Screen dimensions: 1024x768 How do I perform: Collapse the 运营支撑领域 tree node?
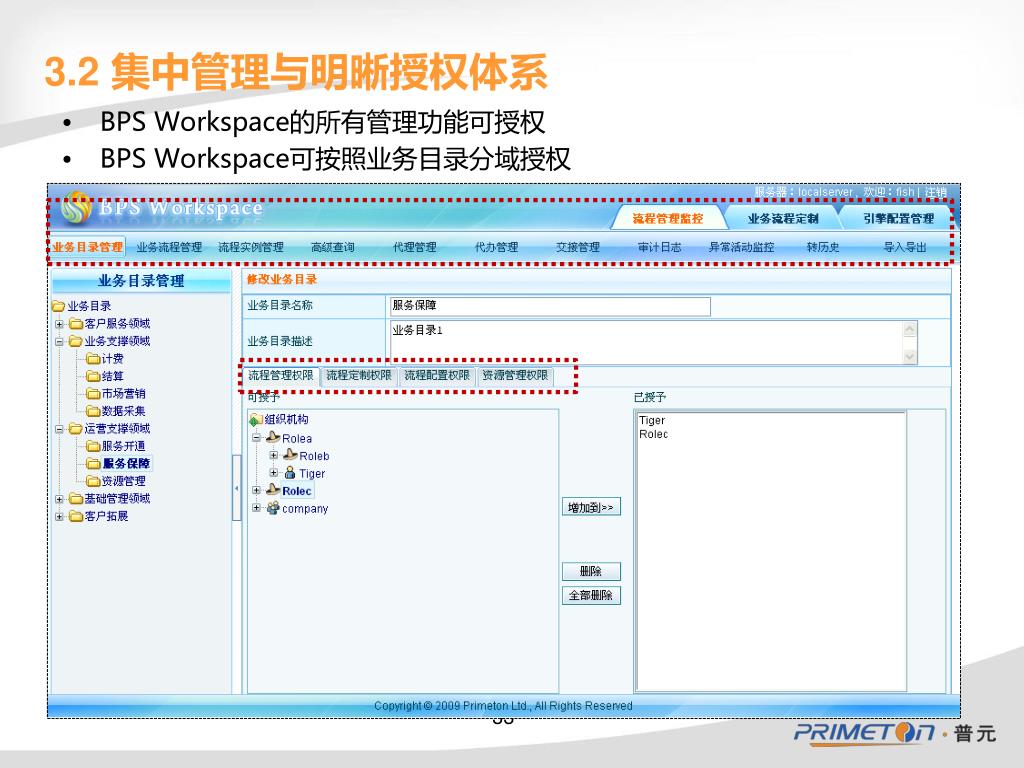pyautogui.click(x=59, y=429)
